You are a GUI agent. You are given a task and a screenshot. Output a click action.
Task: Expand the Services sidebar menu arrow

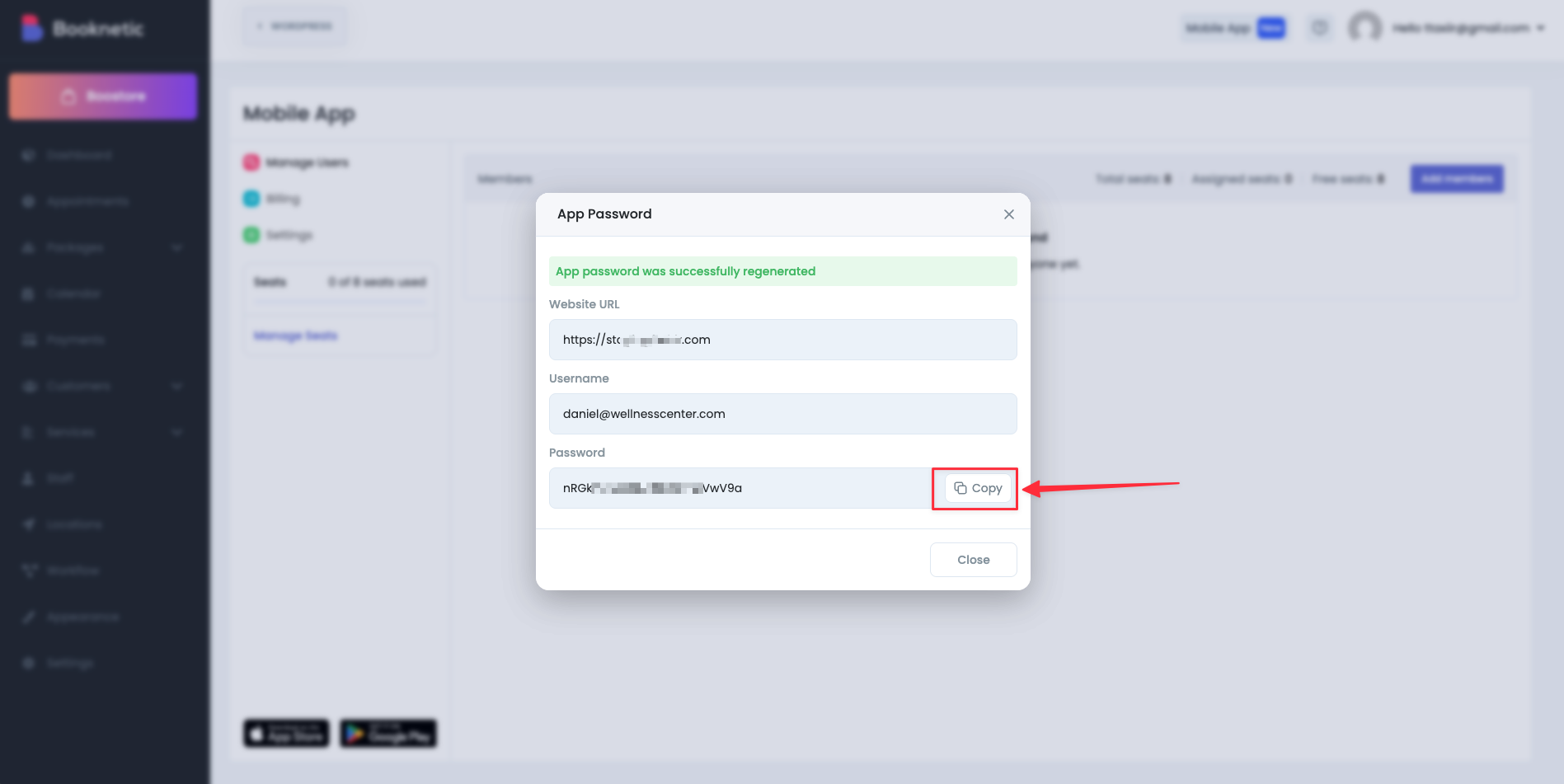177,432
